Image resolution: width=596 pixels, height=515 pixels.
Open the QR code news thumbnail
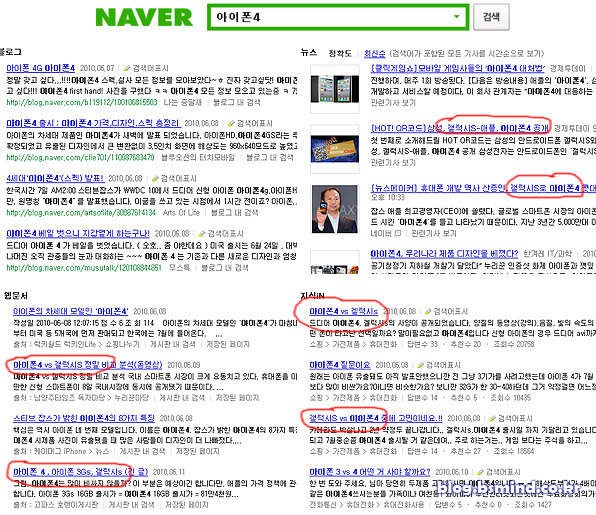[335, 149]
